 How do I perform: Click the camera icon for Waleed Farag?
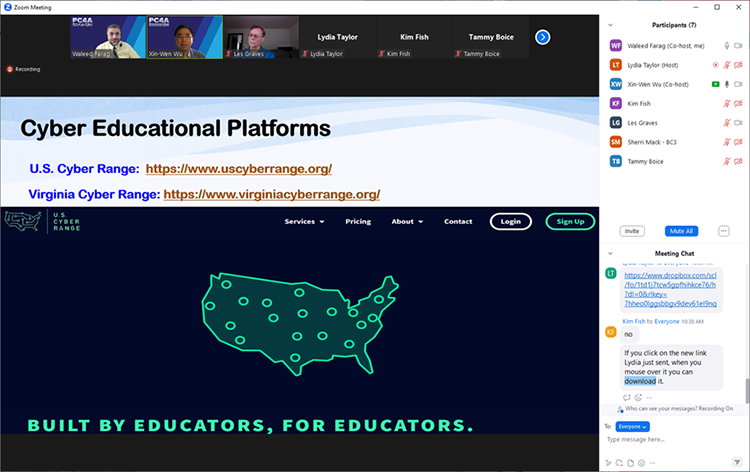(738, 45)
